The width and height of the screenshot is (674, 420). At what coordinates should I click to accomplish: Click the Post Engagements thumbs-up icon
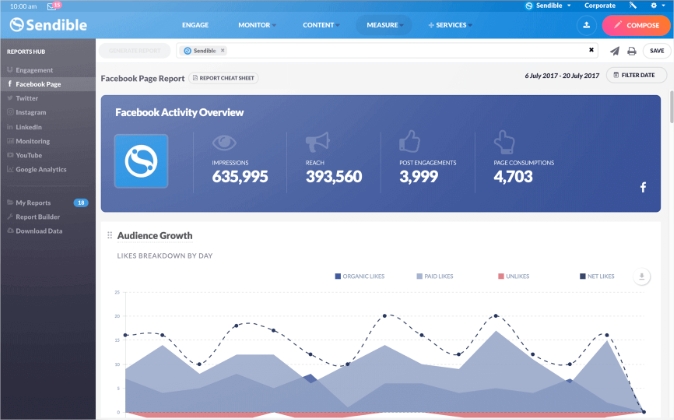(410, 141)
